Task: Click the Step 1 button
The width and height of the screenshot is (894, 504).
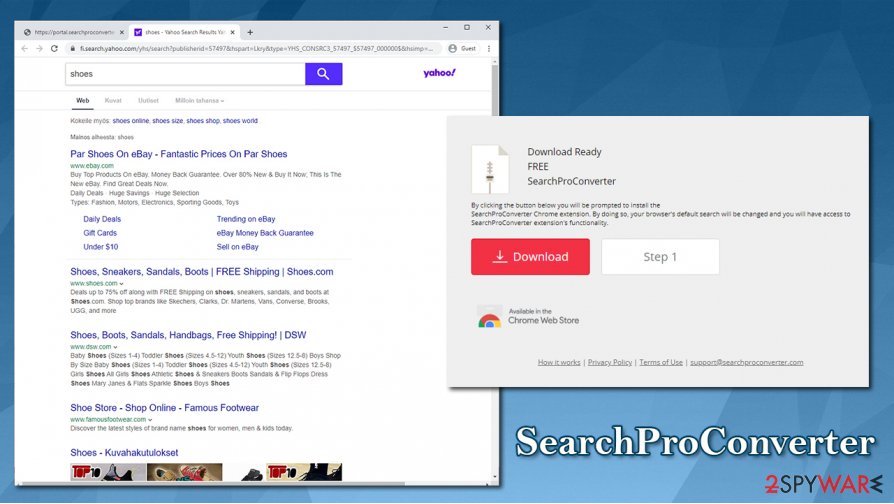Action: point(660,257)
